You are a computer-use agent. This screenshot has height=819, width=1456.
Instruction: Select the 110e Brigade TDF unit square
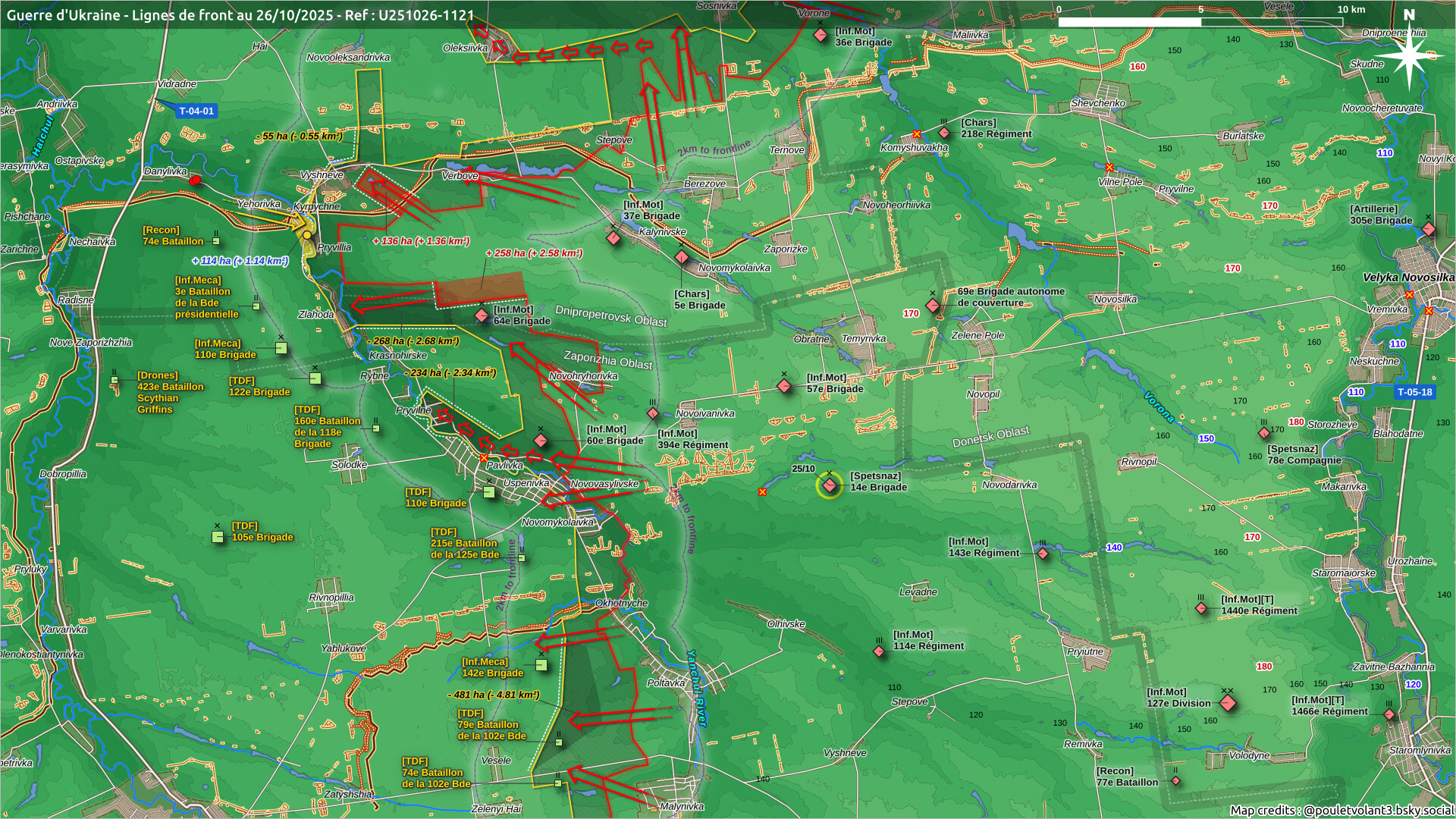pos(489,492)
